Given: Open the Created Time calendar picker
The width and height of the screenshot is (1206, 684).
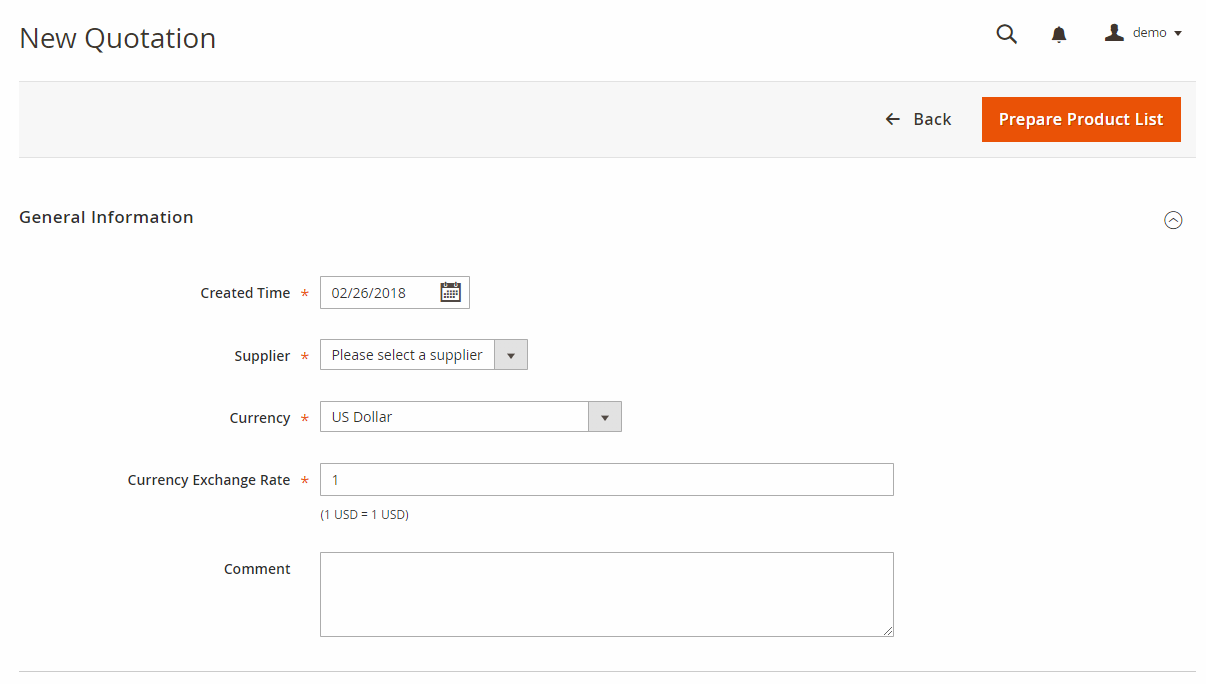Looking at the screenshot, I should pos(451,292).
